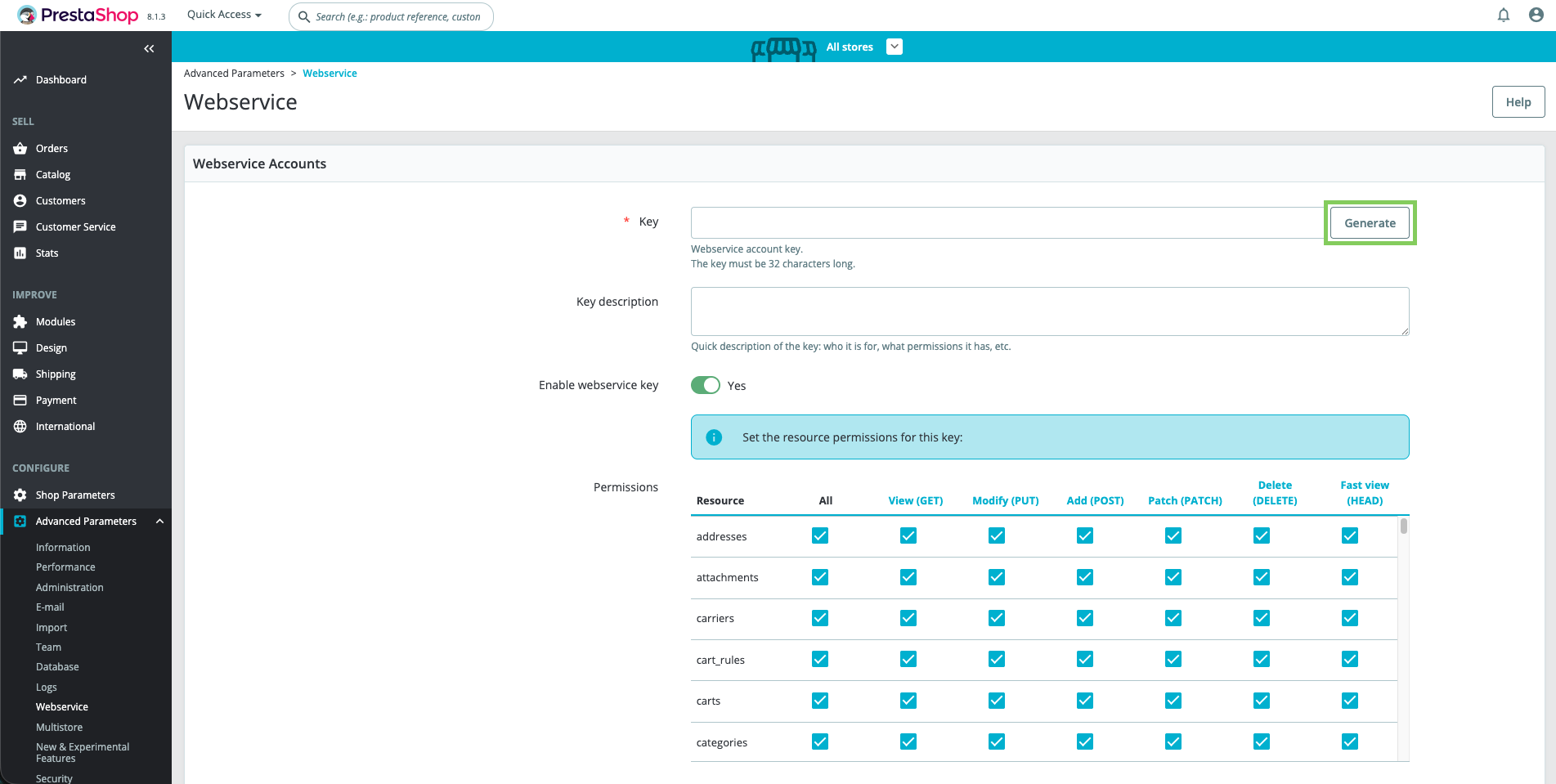
Task: Uncheck Delete (DELETE) for categories
Action: pos(1261,742)
